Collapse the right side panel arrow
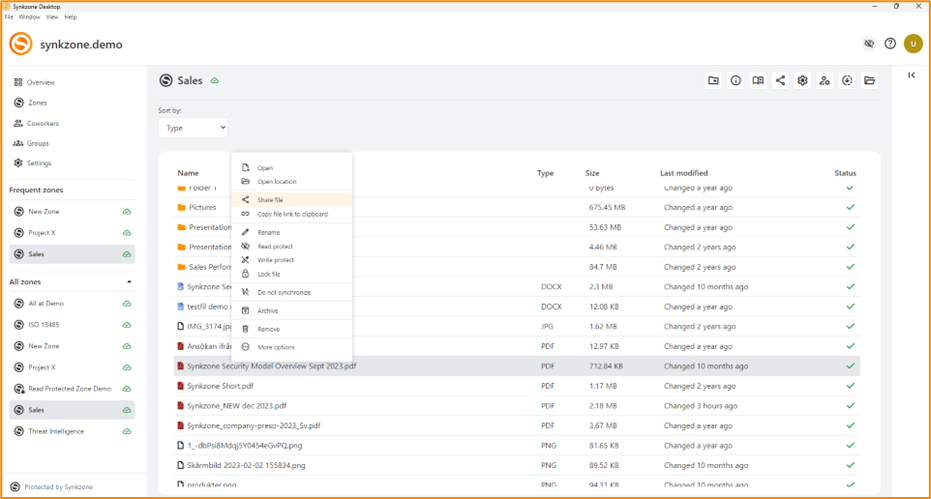This screenshot has height=499, width=931. click(x=912, y=75)
